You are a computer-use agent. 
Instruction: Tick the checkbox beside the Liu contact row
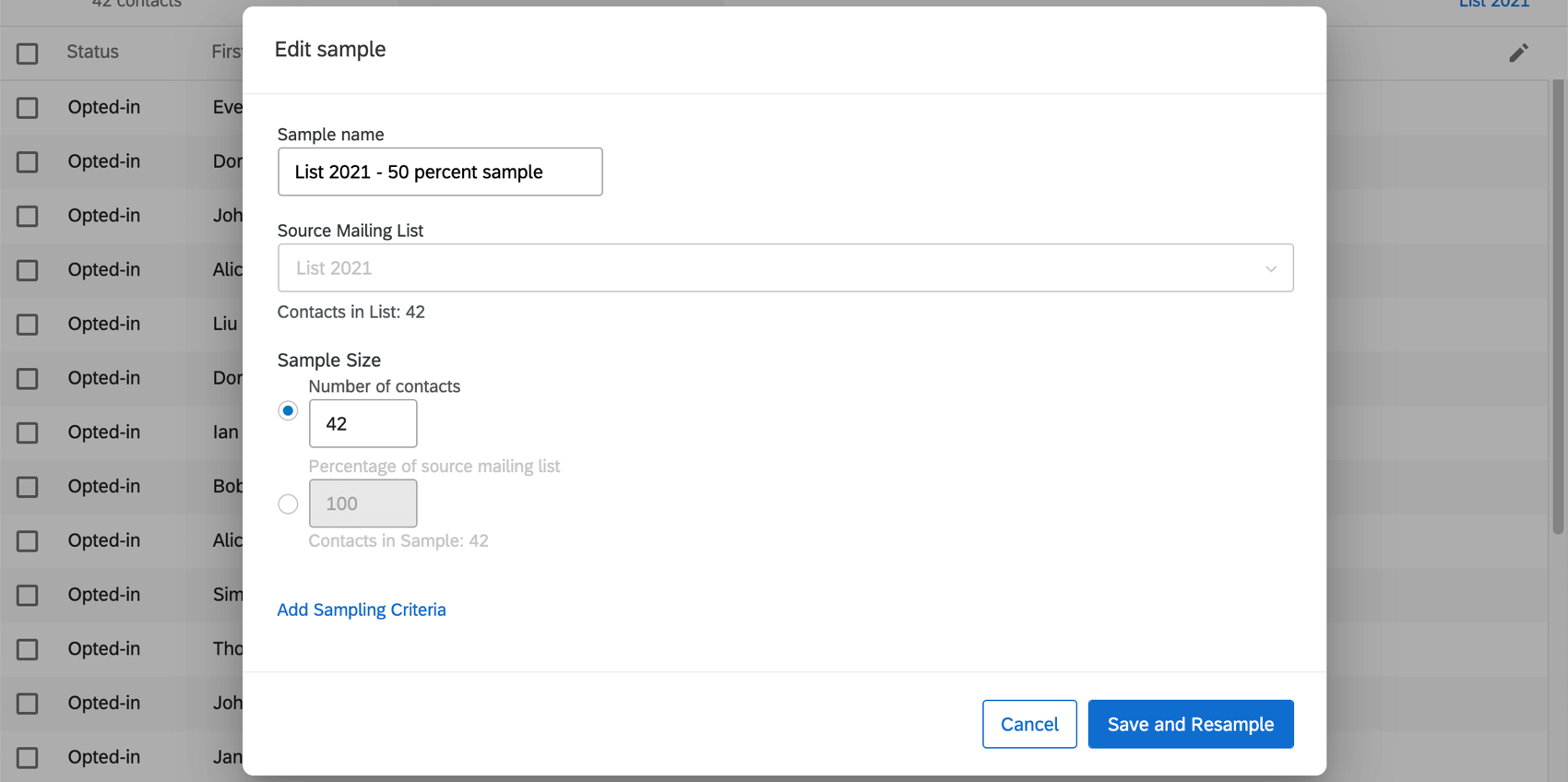pos(28,325)
